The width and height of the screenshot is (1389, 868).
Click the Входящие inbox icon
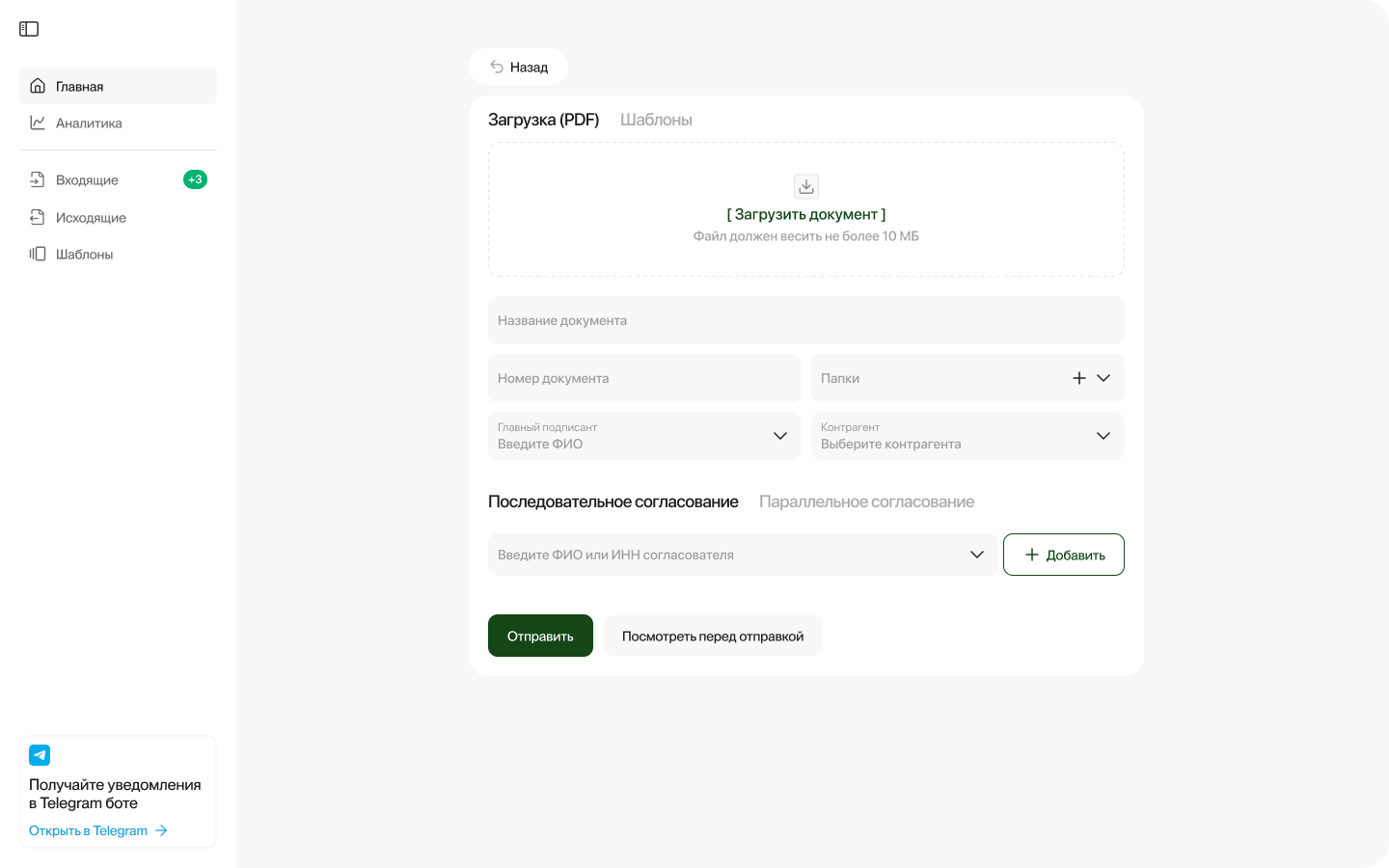37,179
